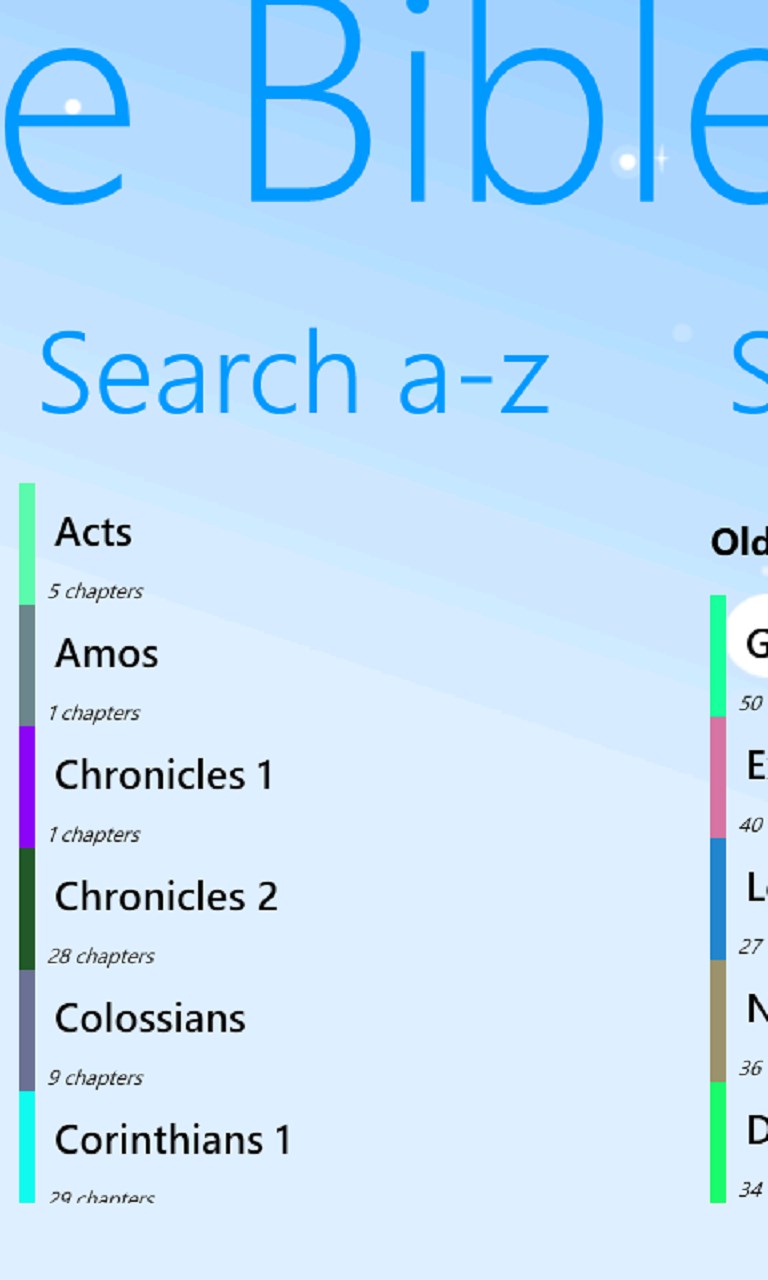The height and width of the screenshot is (1280, 768).
Task: Select Amos from the book list
Action: pos(106,654)
